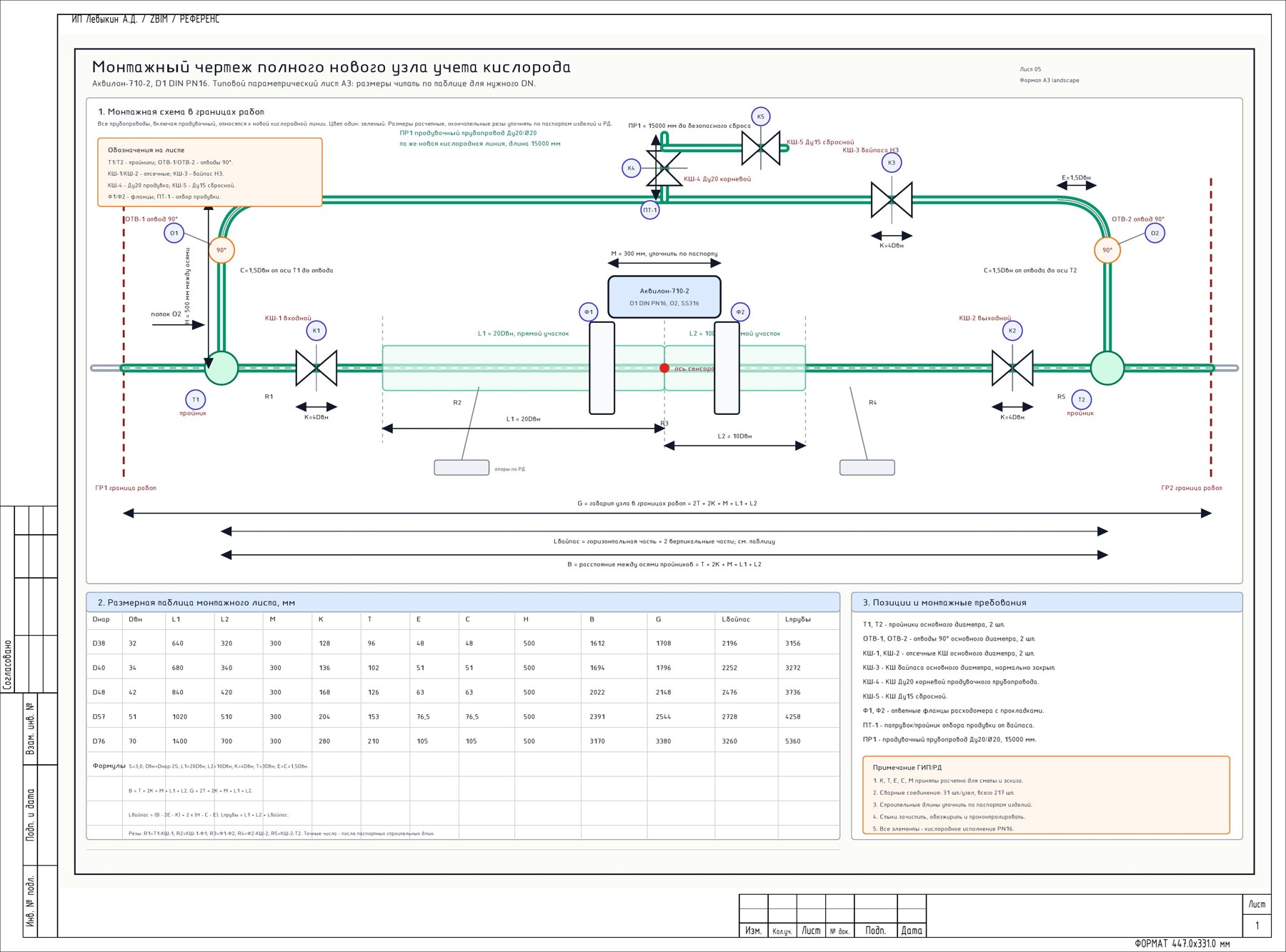Screen dimensions: 1286x952
Task: Select the T1 тройник green circle node
Action: click(x=221, y=369)
